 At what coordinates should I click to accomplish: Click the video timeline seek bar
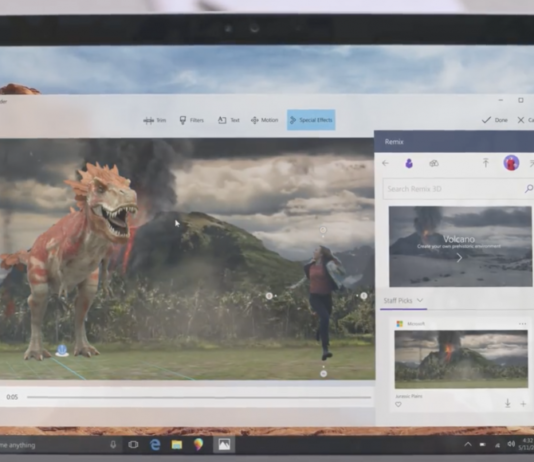click(199, 397)
